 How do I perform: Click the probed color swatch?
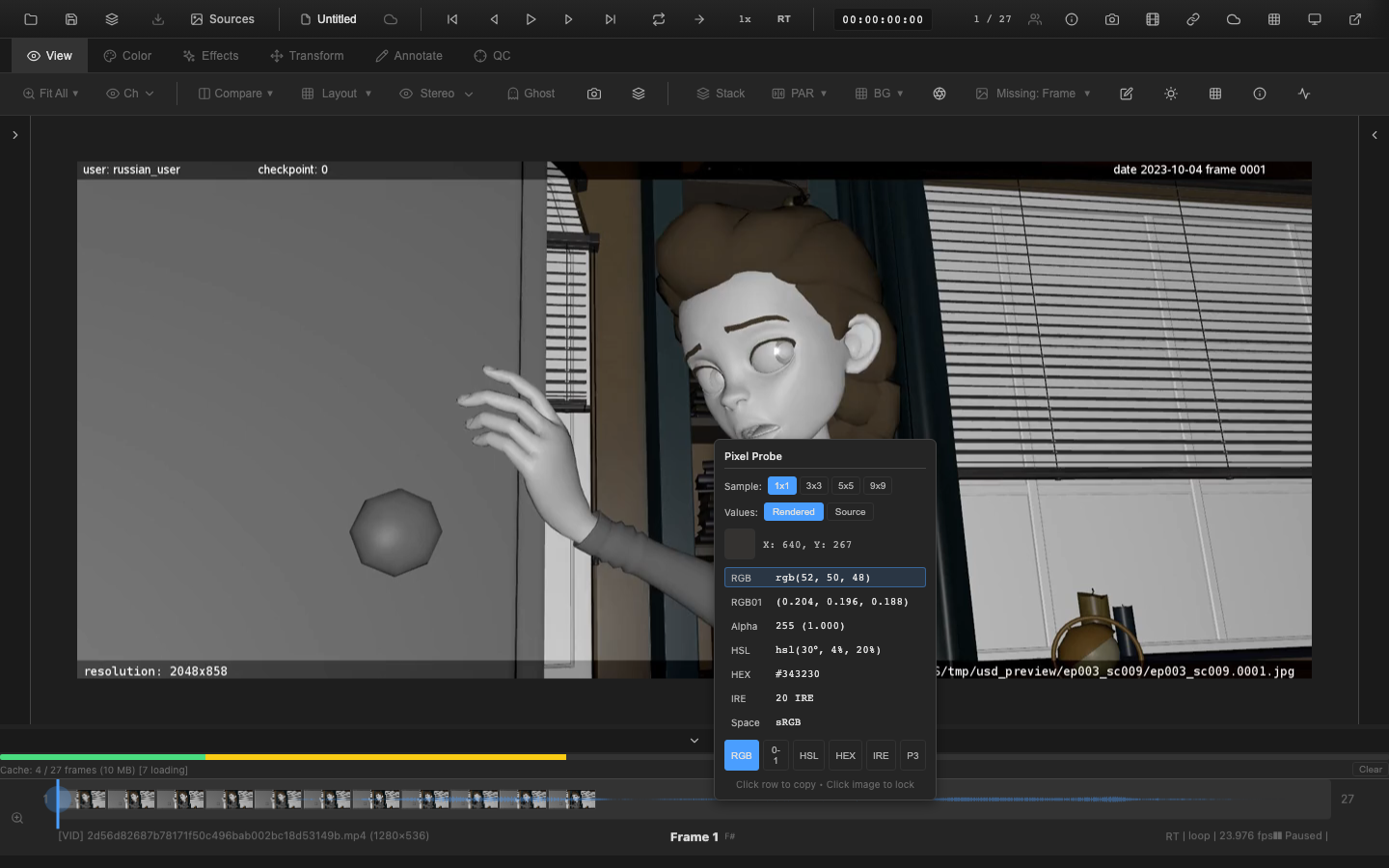(740, 544)
